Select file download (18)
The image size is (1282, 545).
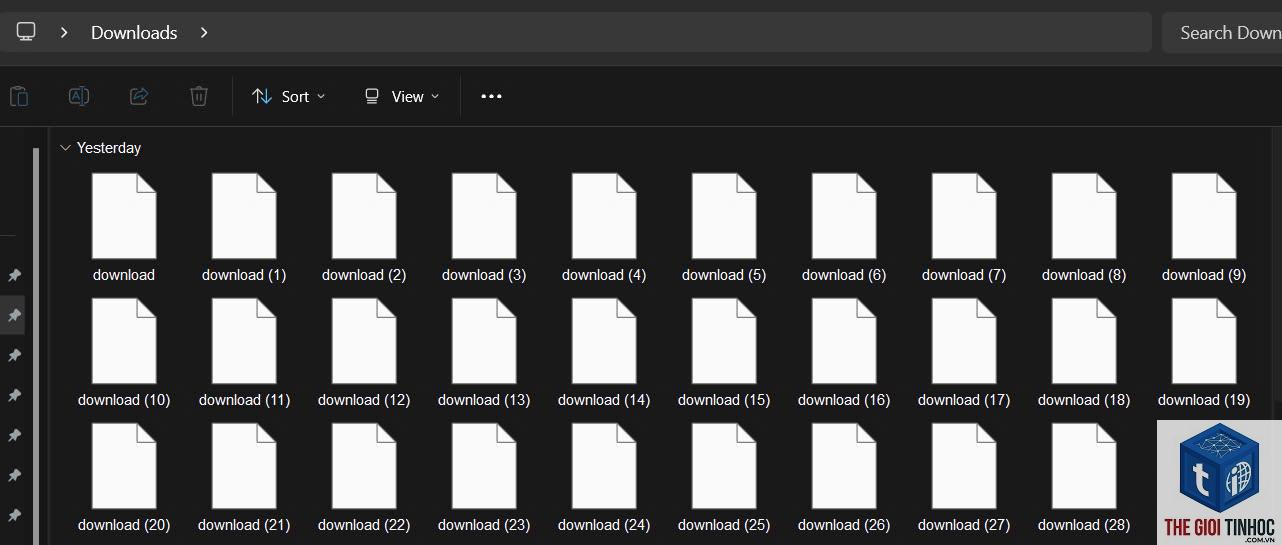click(1084, 353)
